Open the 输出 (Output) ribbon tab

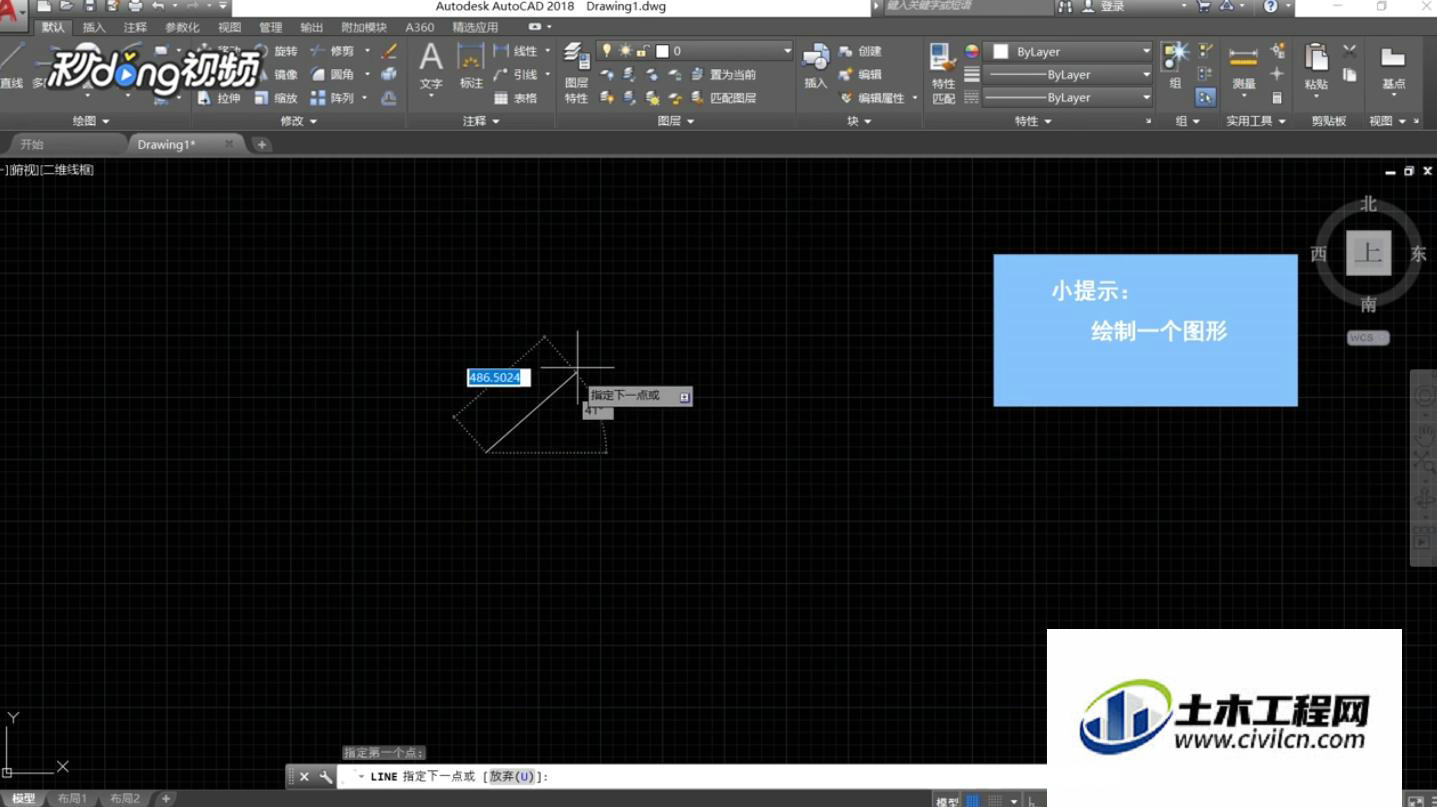311,28
